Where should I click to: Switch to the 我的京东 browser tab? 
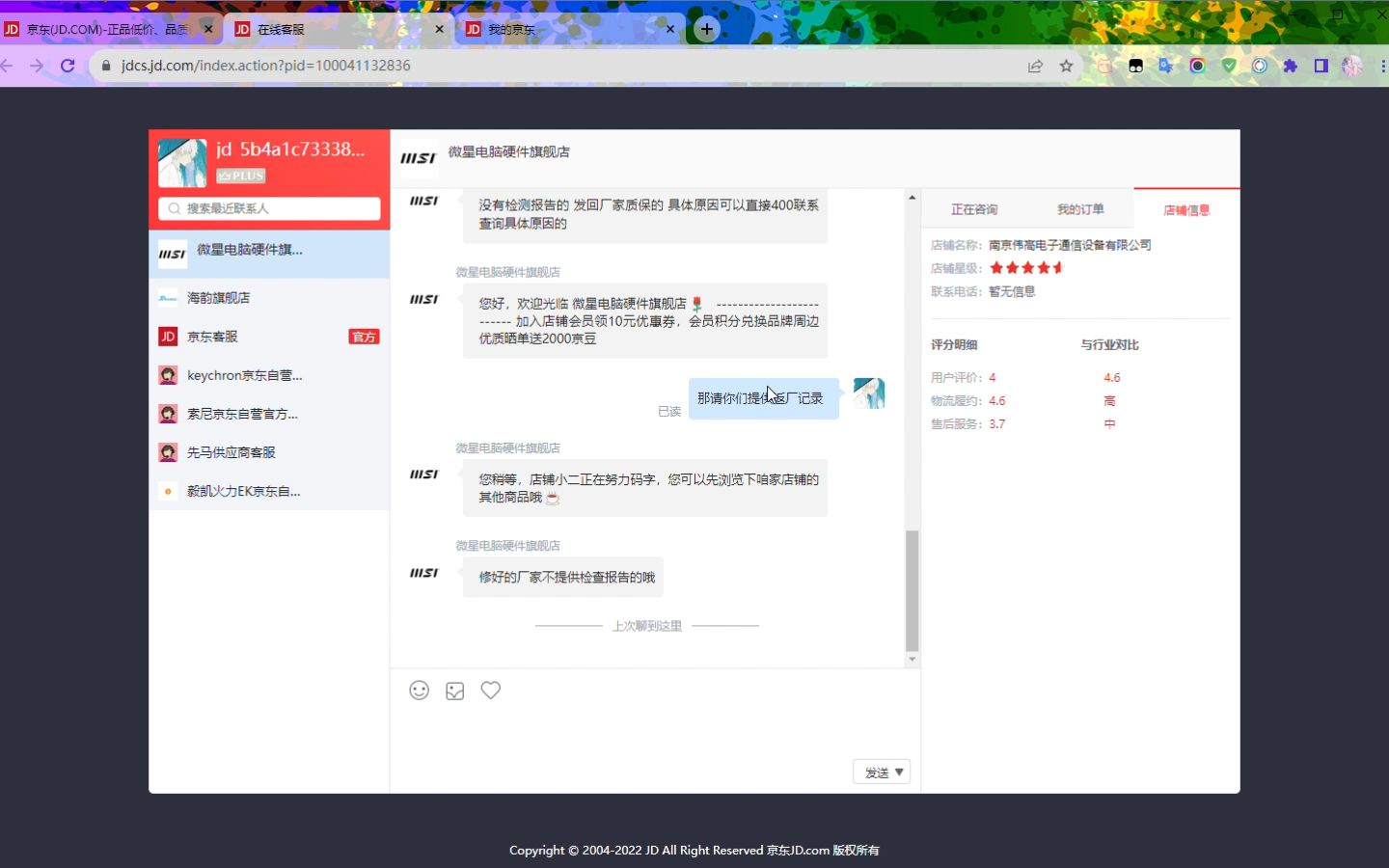click(571, 29)
